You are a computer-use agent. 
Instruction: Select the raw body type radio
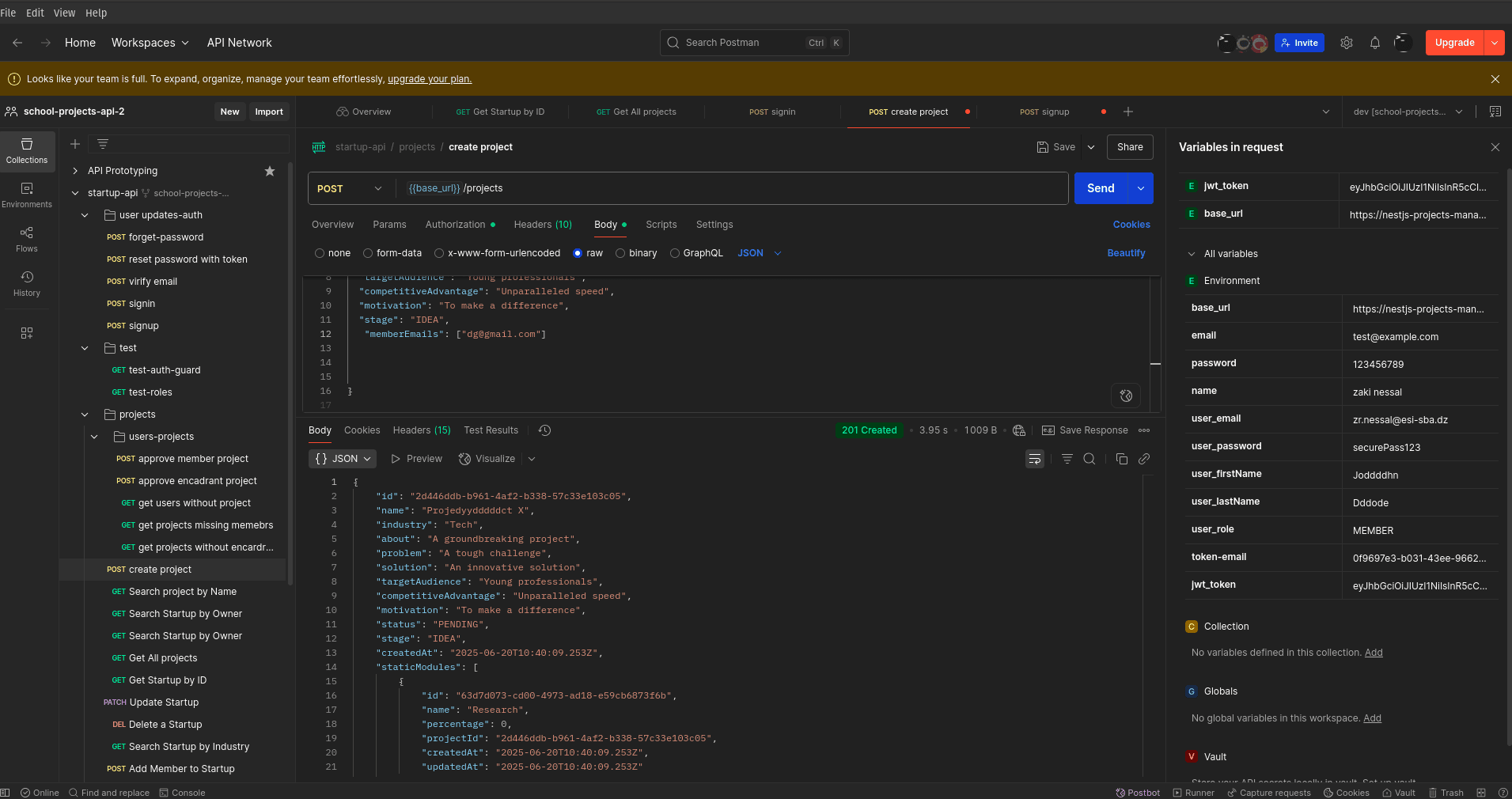coord(578,253)
